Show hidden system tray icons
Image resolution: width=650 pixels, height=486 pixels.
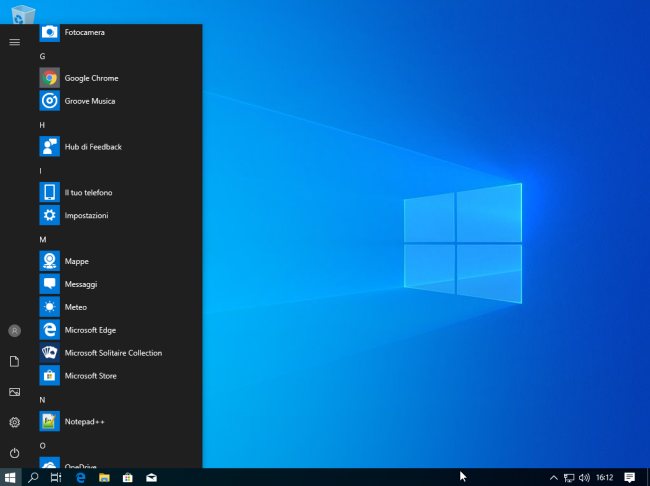tap(553, 478)
